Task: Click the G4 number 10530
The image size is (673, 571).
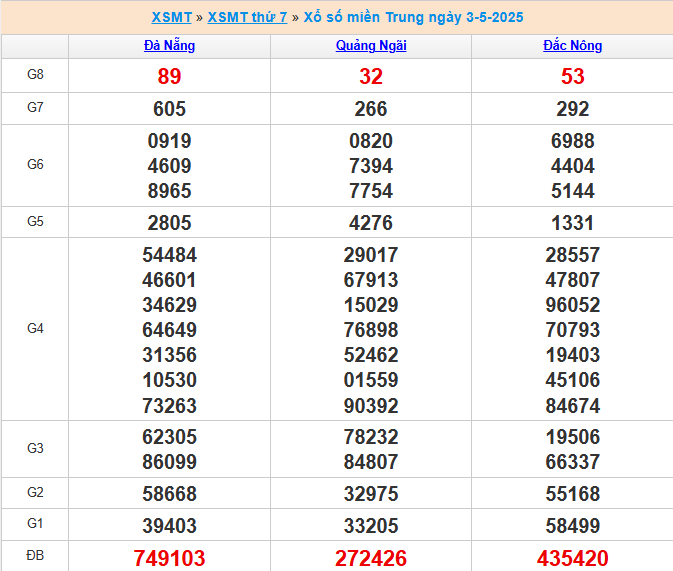Action: click(169, 380)
